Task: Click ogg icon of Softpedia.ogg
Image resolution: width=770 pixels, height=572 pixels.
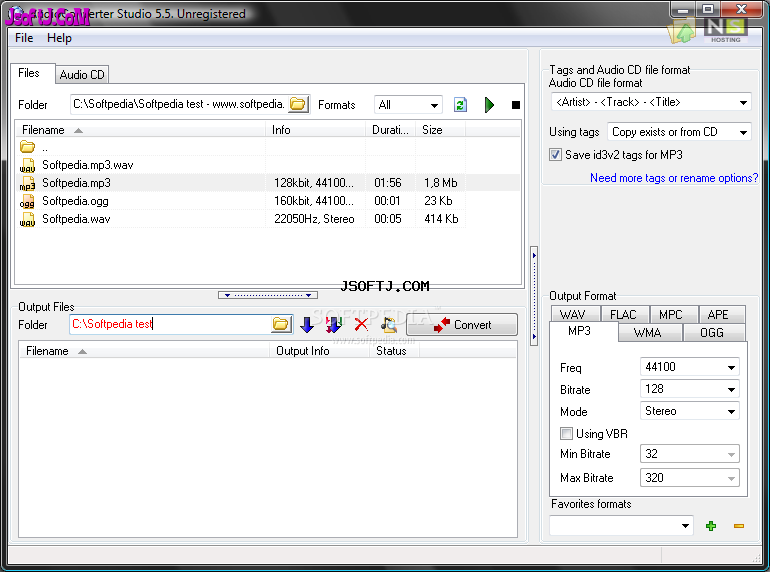Action: point(27,201)
